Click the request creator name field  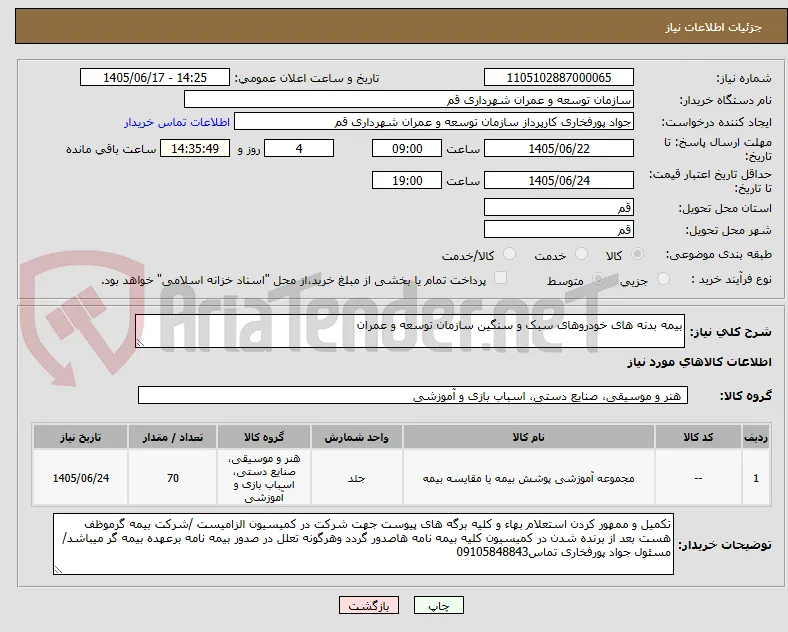[x=434, y=122]
